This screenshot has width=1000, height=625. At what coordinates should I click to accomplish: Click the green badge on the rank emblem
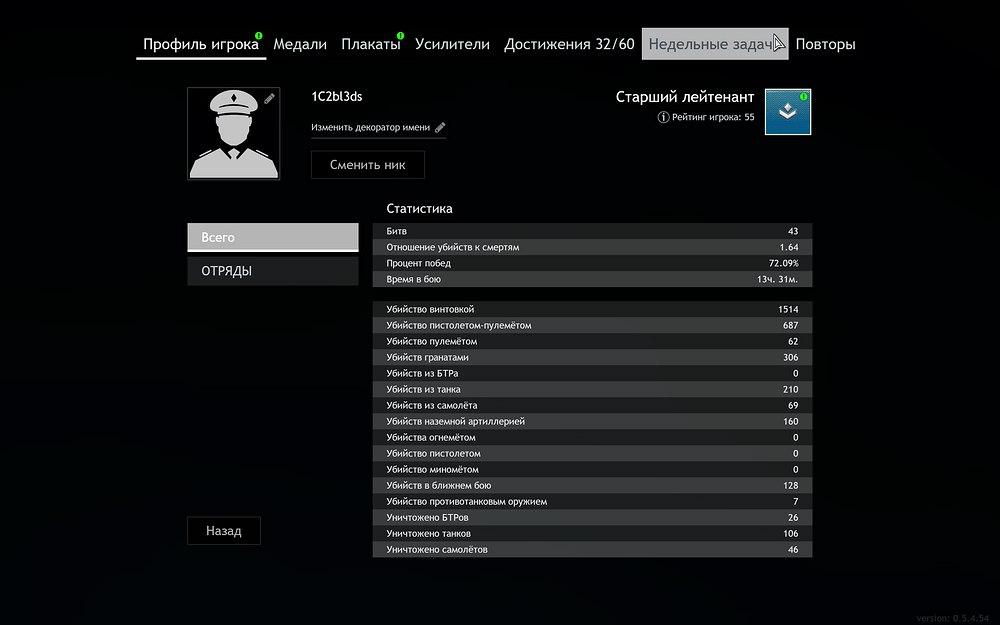pos(803,96)
